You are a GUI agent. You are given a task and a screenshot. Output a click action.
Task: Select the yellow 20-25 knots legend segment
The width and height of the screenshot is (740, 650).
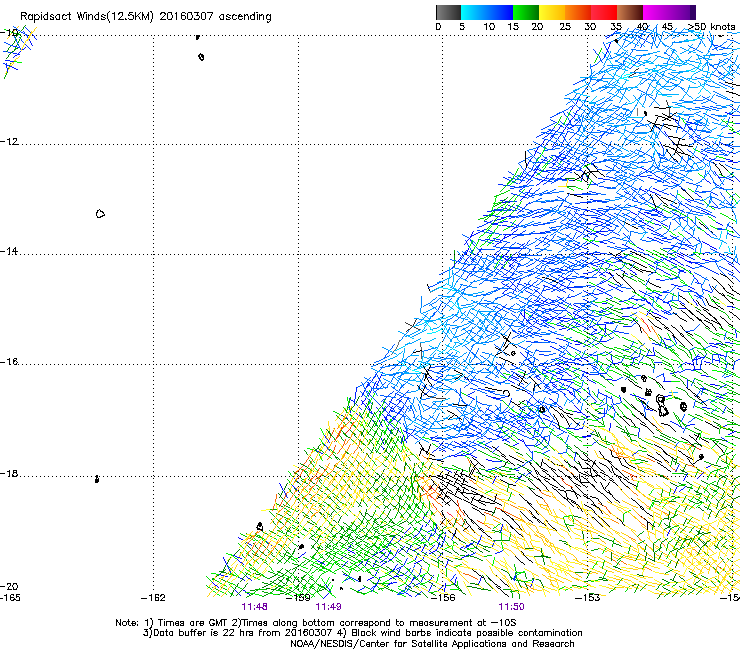click(x=552, y=12)
